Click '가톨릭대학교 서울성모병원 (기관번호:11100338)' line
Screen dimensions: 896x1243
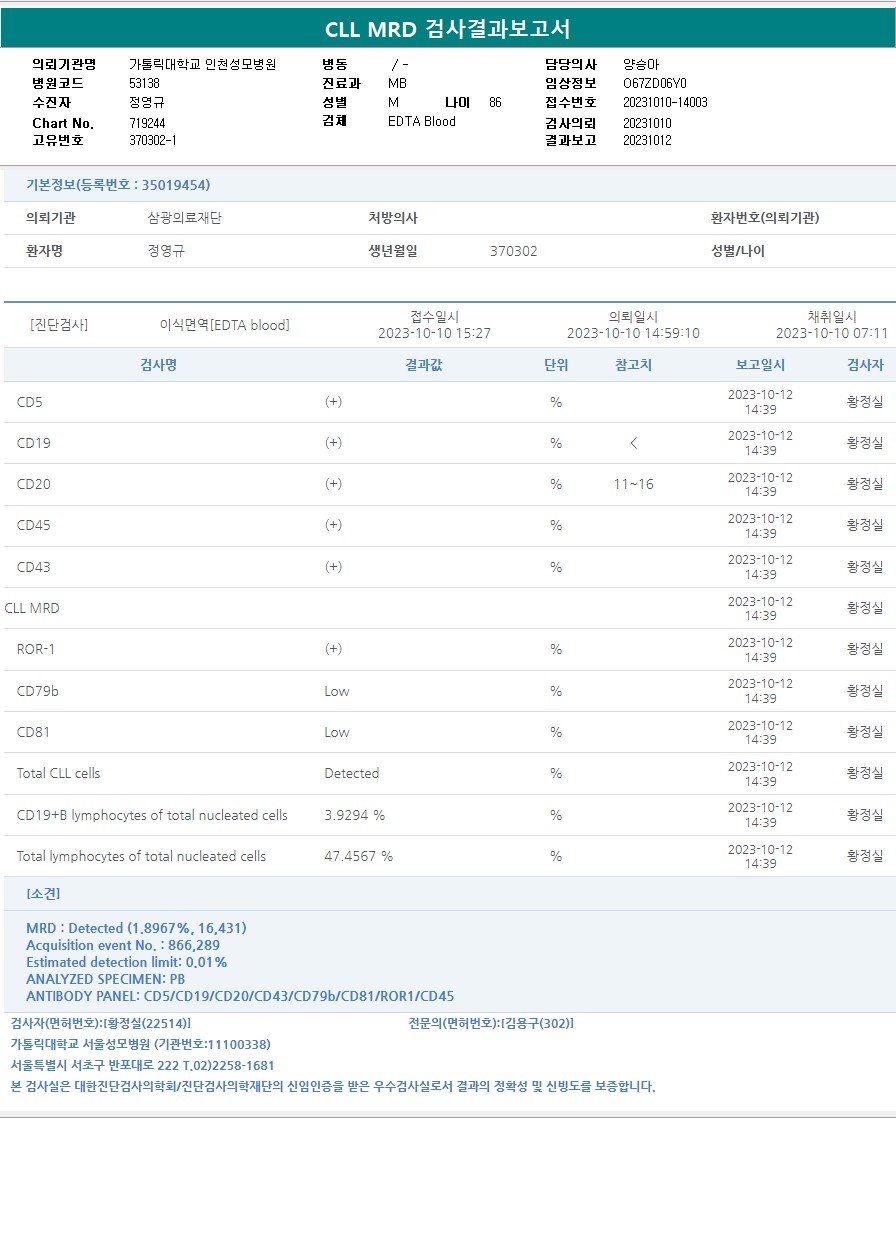[140, 1044]
